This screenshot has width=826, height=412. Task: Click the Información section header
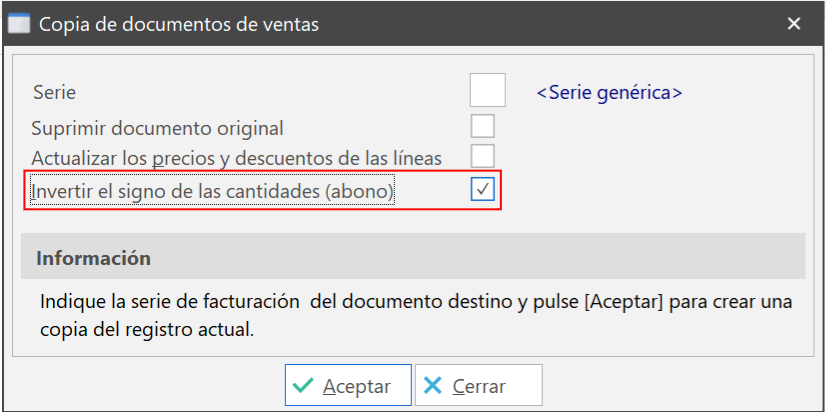(94, 258)
